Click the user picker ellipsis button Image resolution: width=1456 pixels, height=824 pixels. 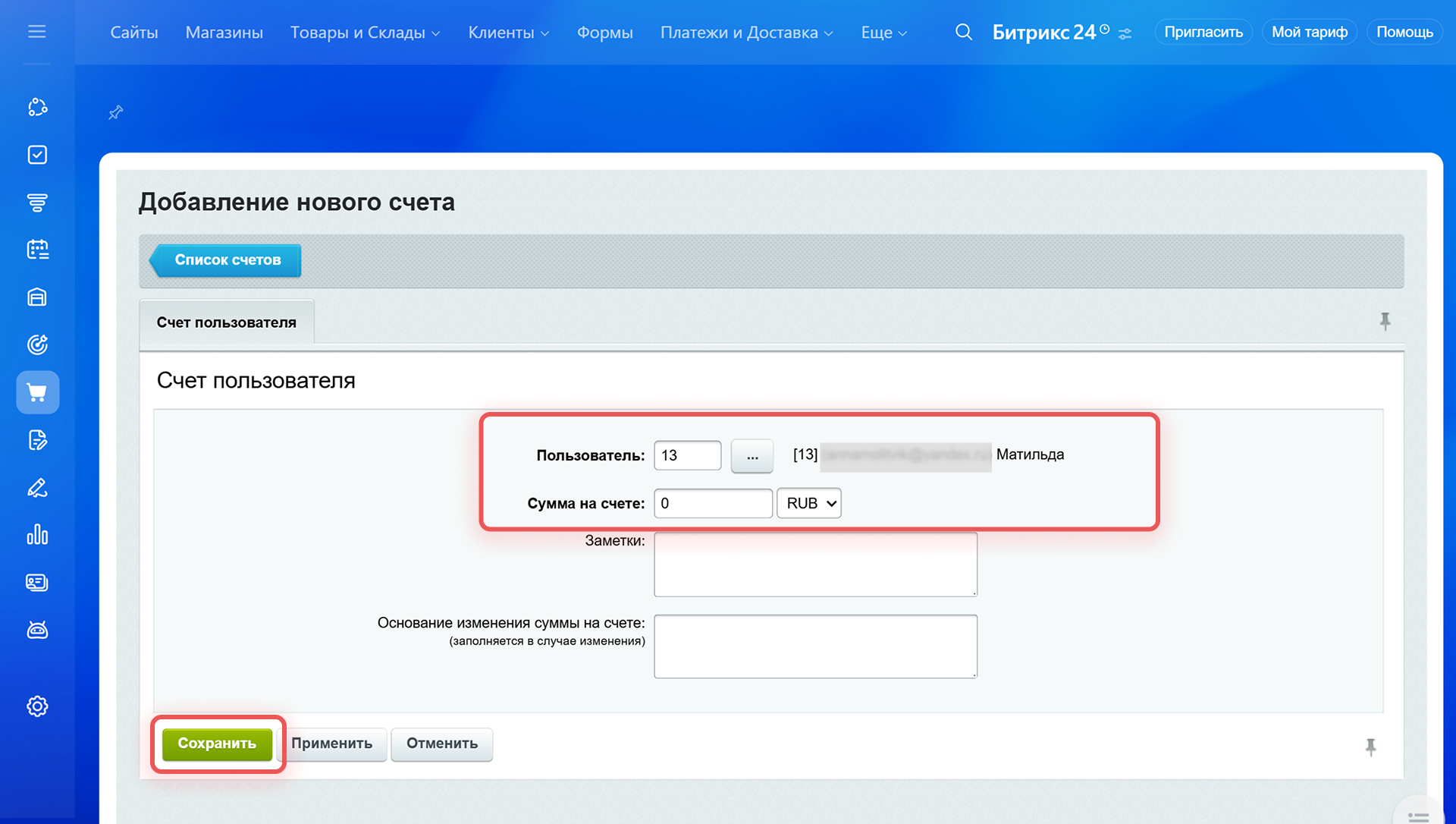click(752, 456)
